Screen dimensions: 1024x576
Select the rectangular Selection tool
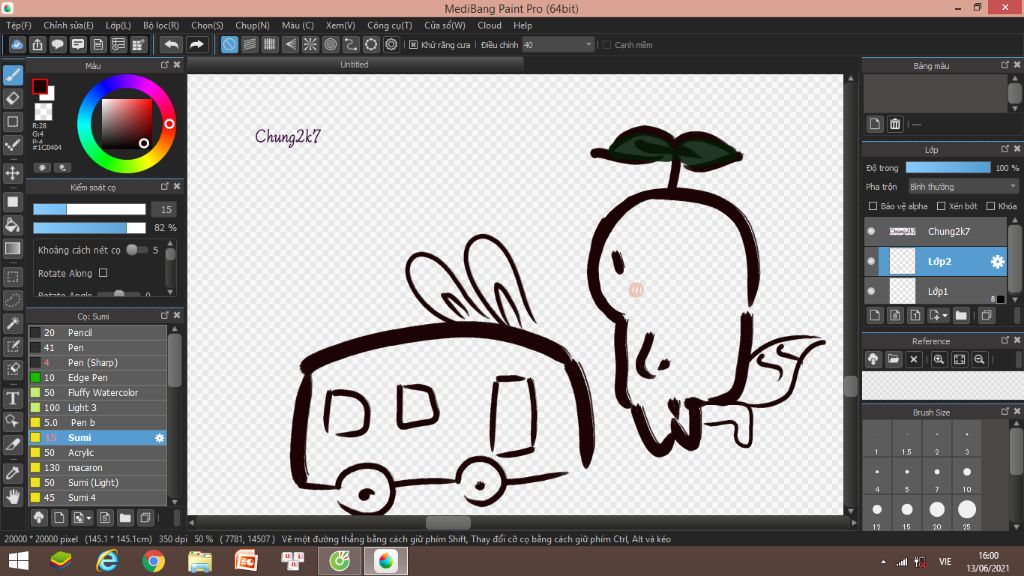13,277
